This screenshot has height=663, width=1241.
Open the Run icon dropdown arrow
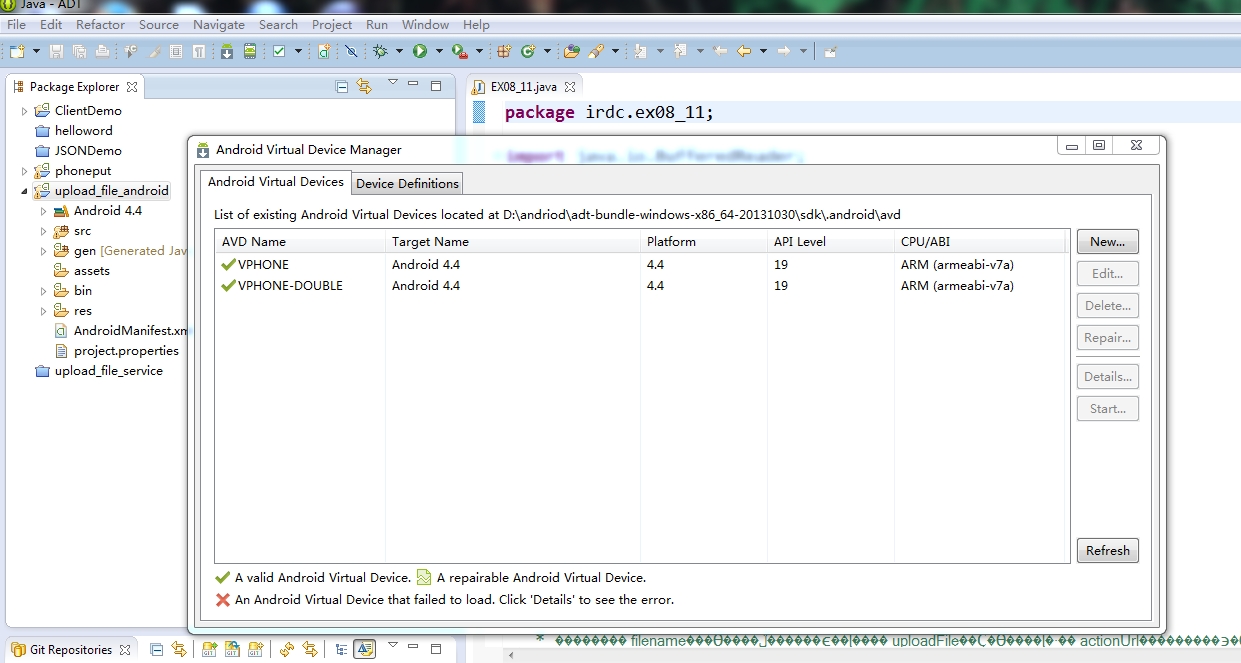439,51
